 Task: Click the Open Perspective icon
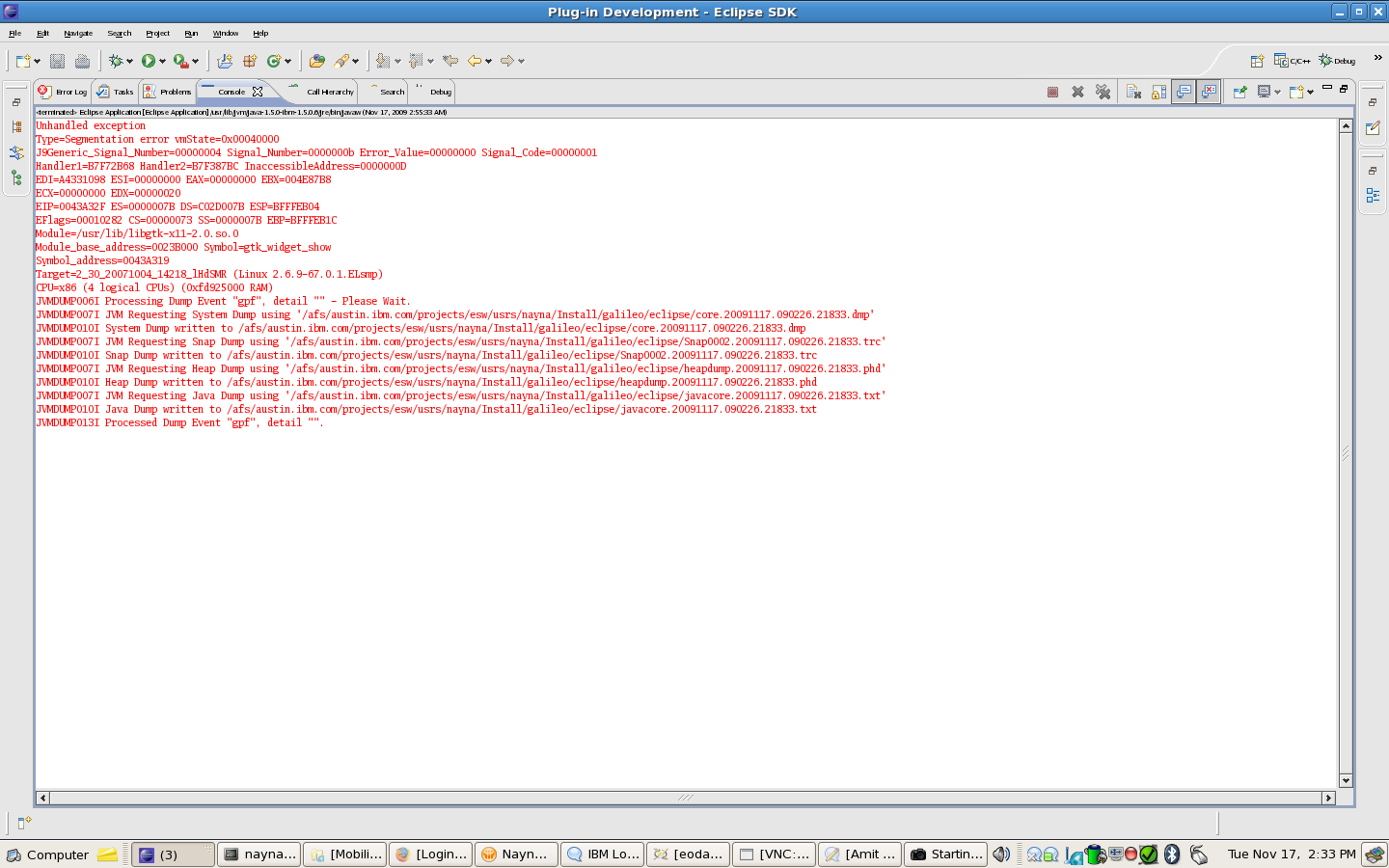point(1257,61)
